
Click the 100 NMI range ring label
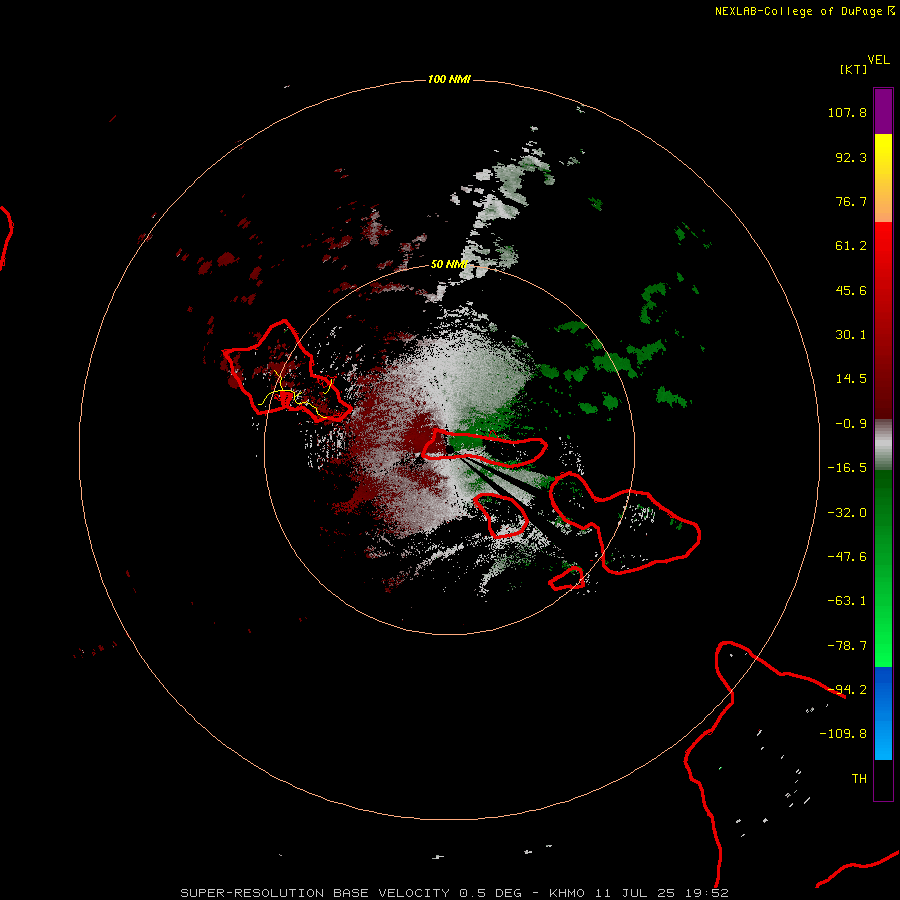(449, 79)
